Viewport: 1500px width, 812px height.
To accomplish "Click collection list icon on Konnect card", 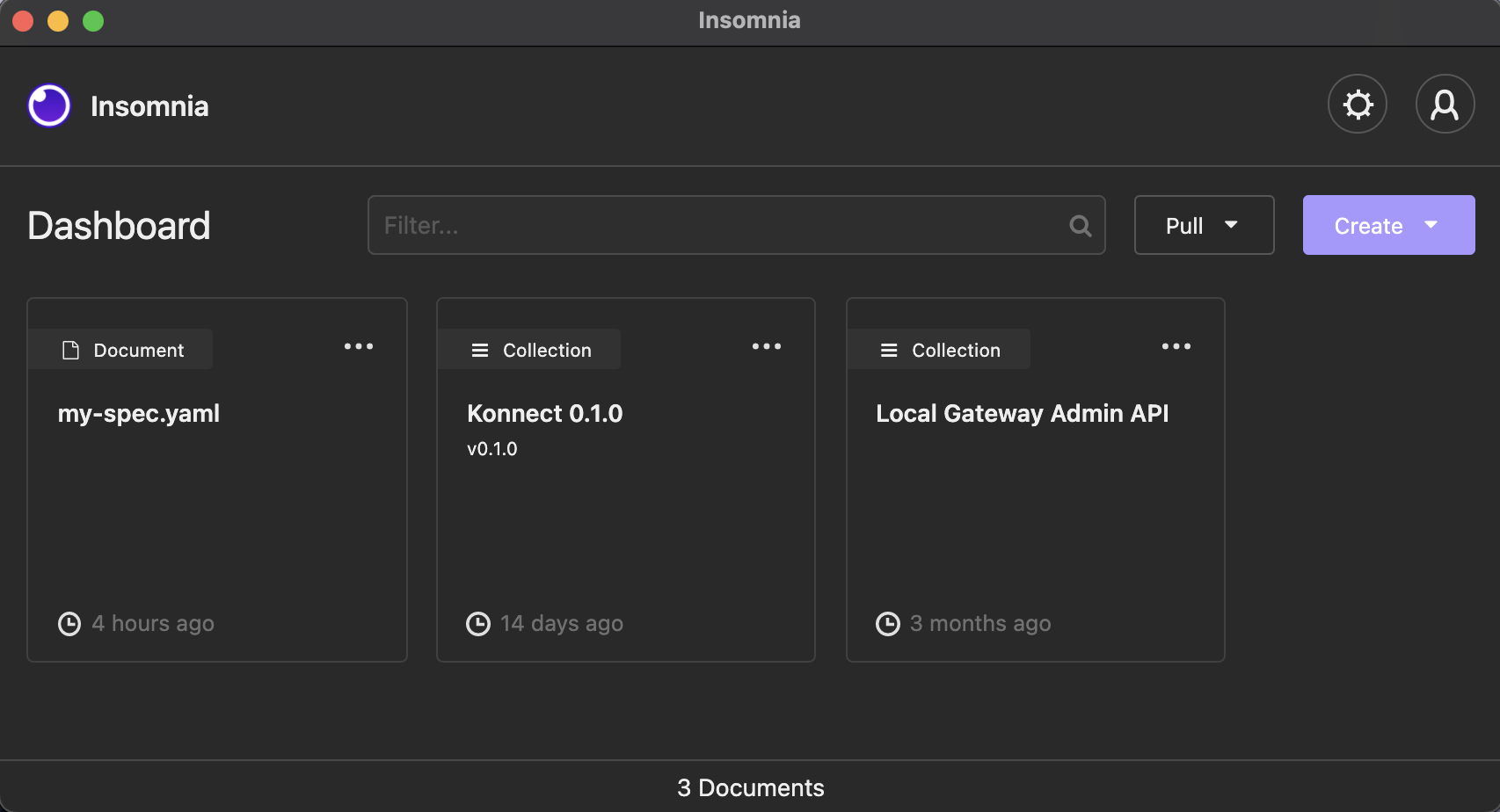I will (x=480, y=351).
